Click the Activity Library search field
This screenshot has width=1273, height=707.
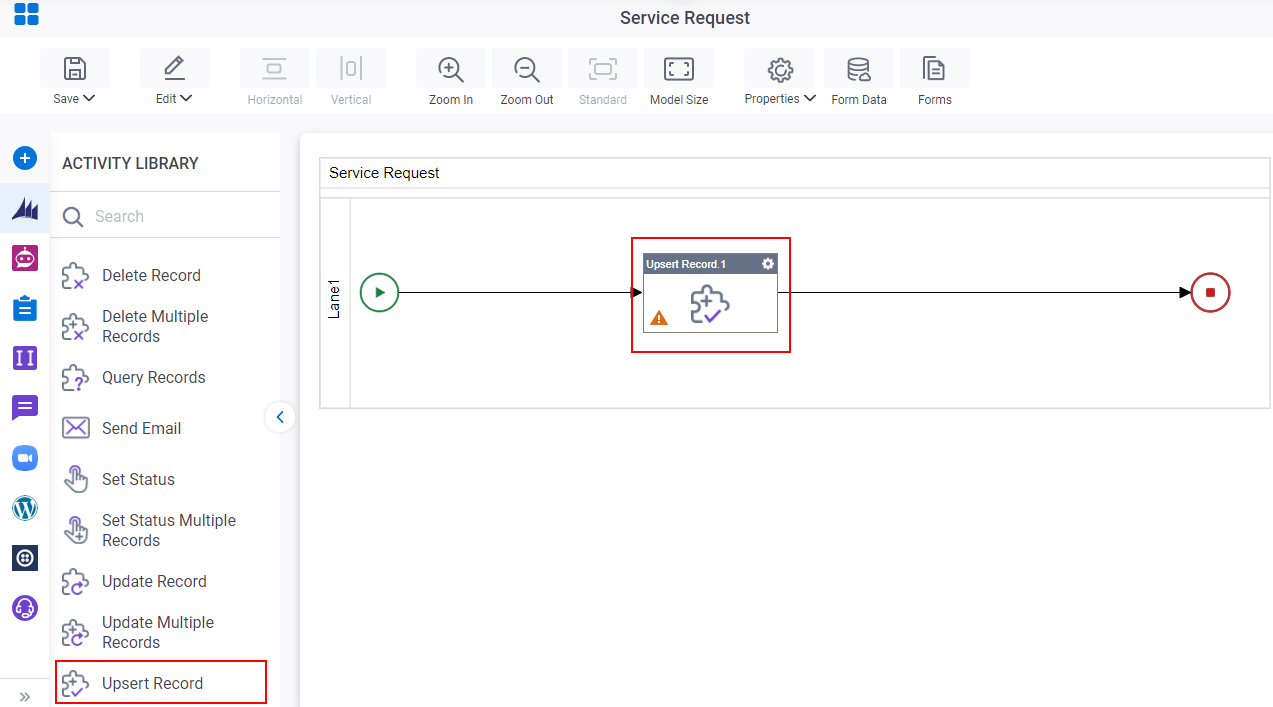166,216
